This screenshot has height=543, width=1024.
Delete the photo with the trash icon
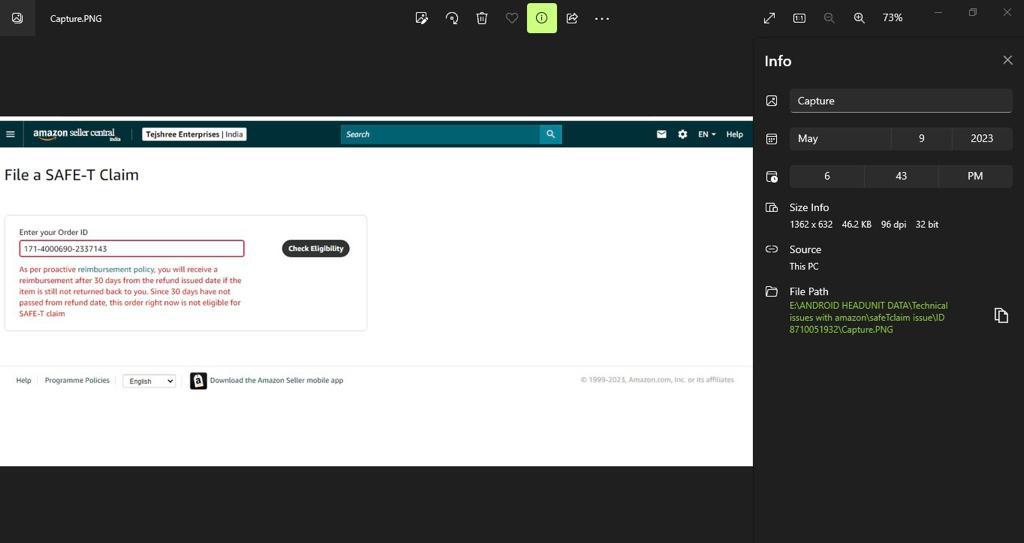click(x=482, y=18)
